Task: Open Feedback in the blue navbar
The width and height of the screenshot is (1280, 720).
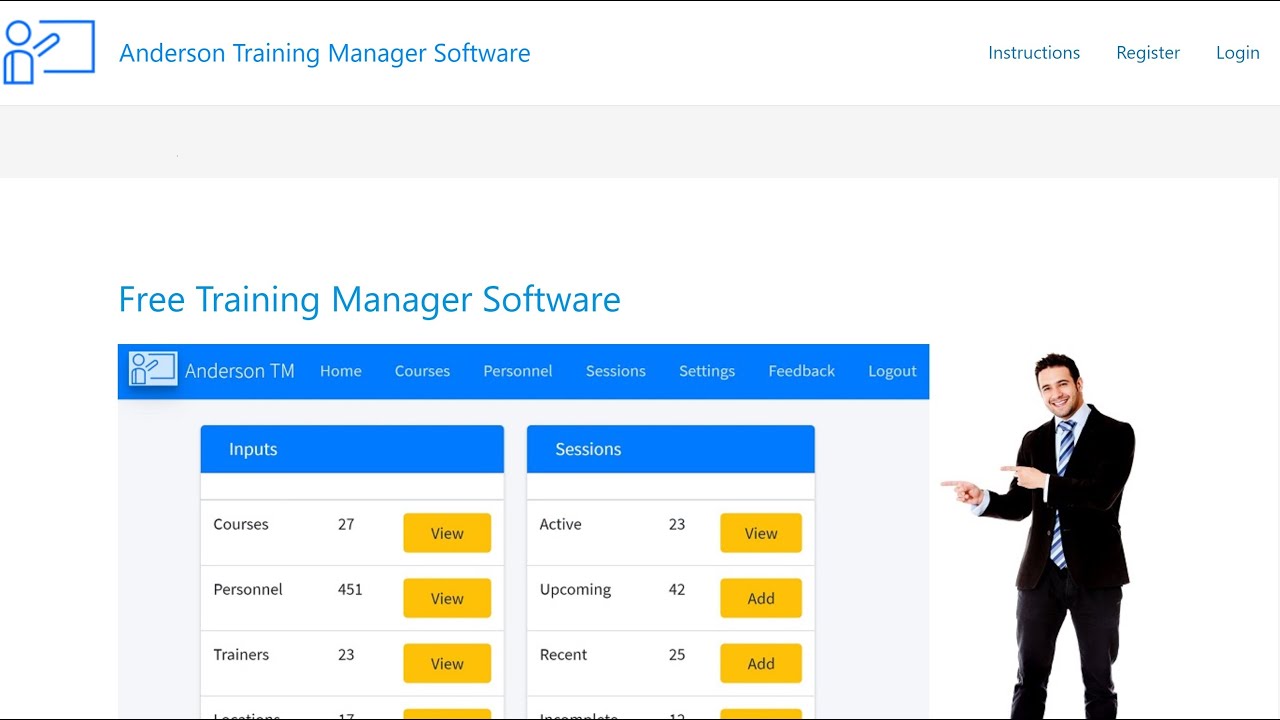Action: pyautogui.click(x=802, y=371)
